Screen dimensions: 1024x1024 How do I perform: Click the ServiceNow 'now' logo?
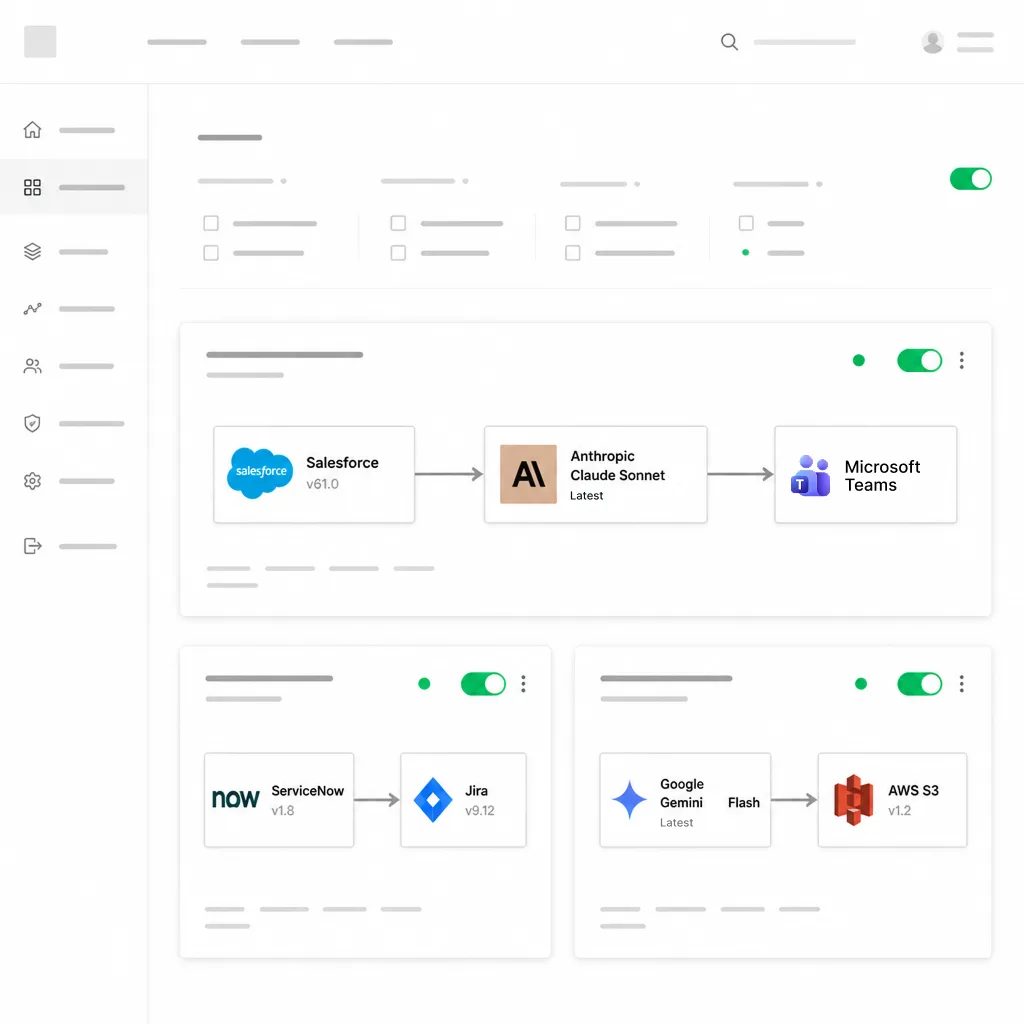(x=235, y=799)
